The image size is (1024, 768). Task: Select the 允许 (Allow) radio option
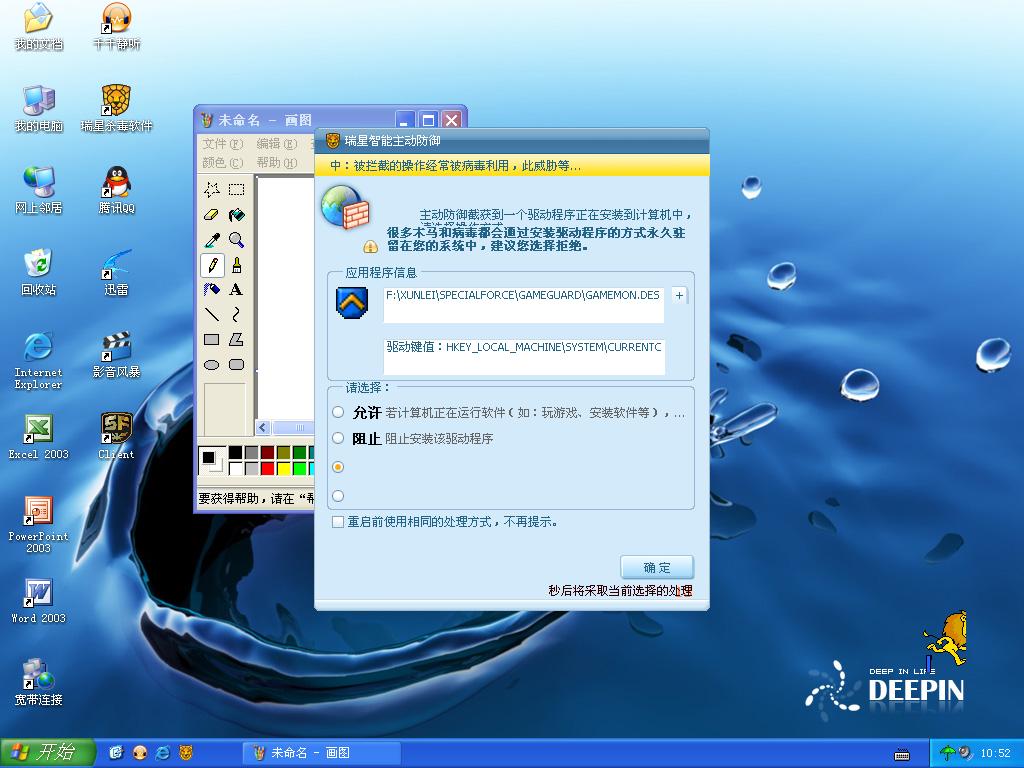338,412
